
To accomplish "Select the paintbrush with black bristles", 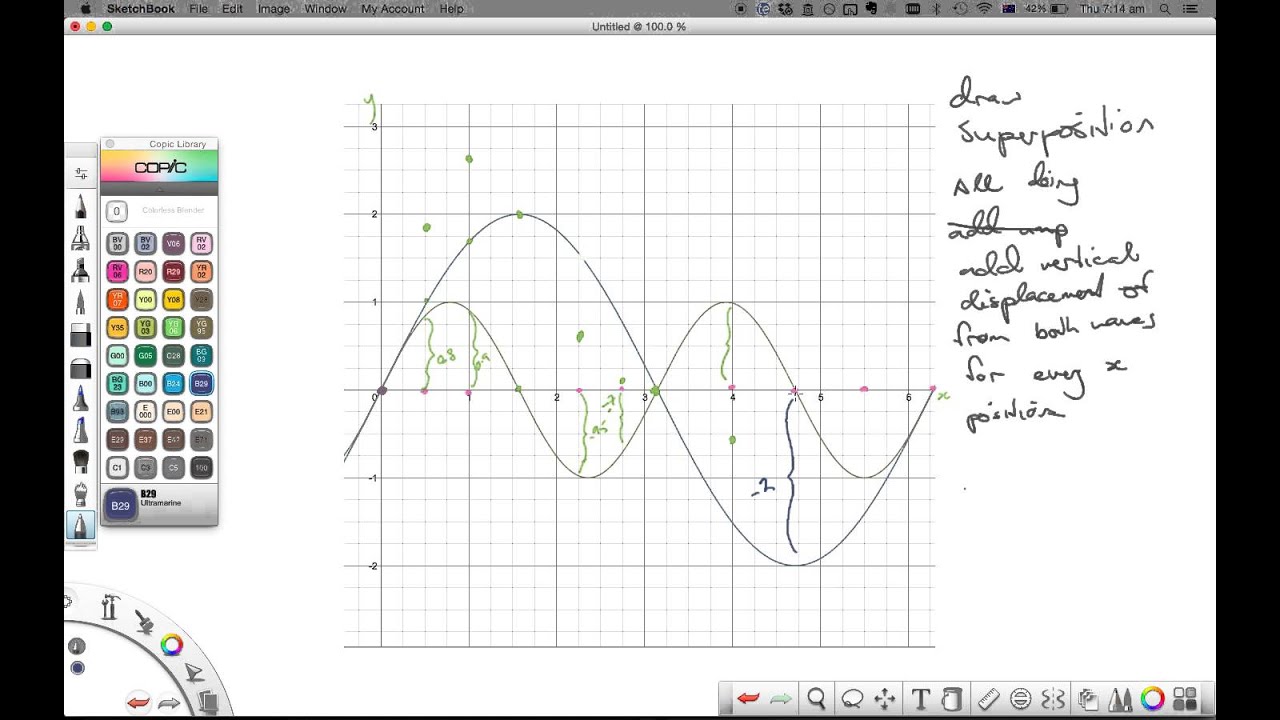I will pos(81,462).
